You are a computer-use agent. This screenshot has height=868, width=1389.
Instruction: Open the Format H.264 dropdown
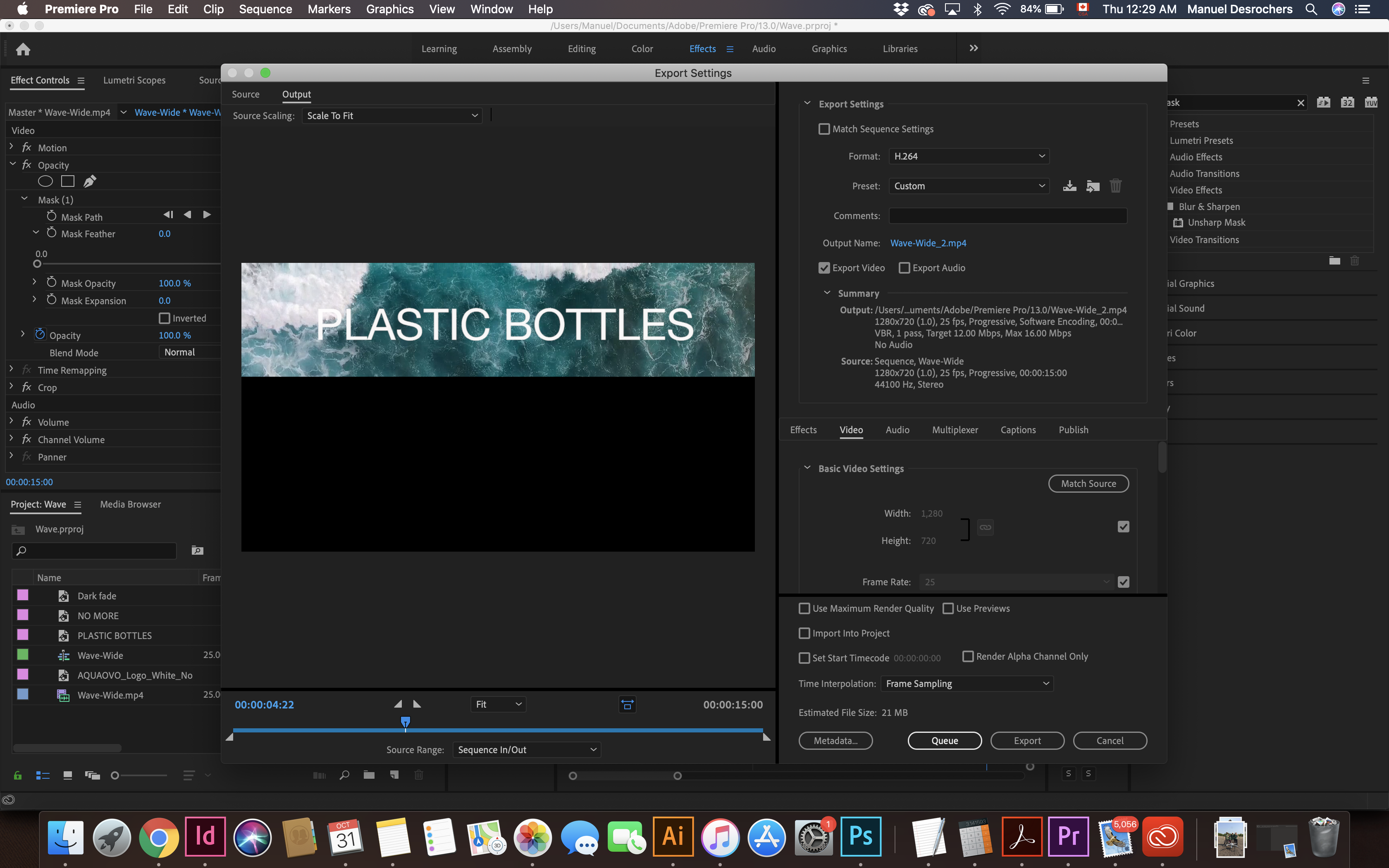pos(969,156)
